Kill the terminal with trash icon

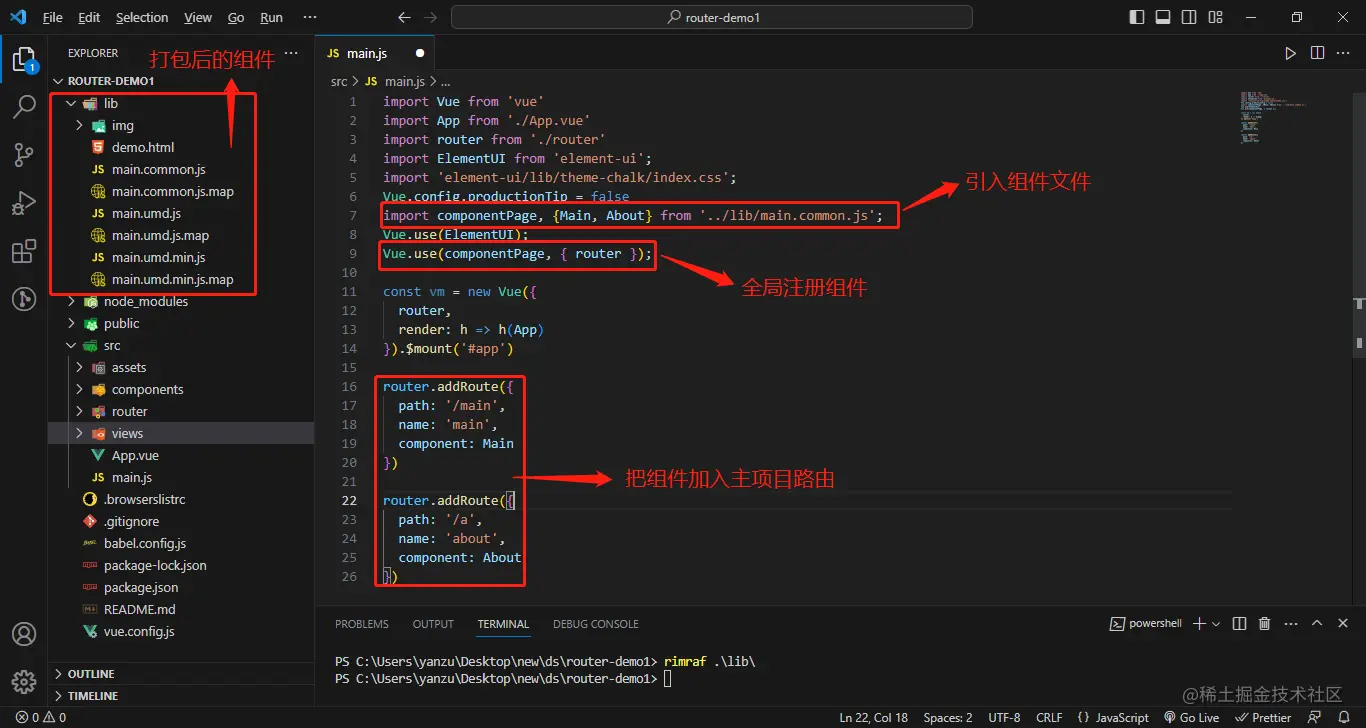[x=1264, y=623]
